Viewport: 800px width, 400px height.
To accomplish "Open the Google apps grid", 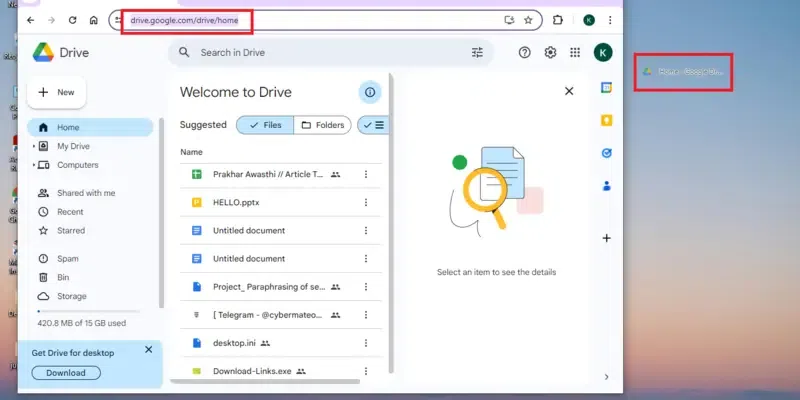I will pyautogui.click(x=575, y=52).
